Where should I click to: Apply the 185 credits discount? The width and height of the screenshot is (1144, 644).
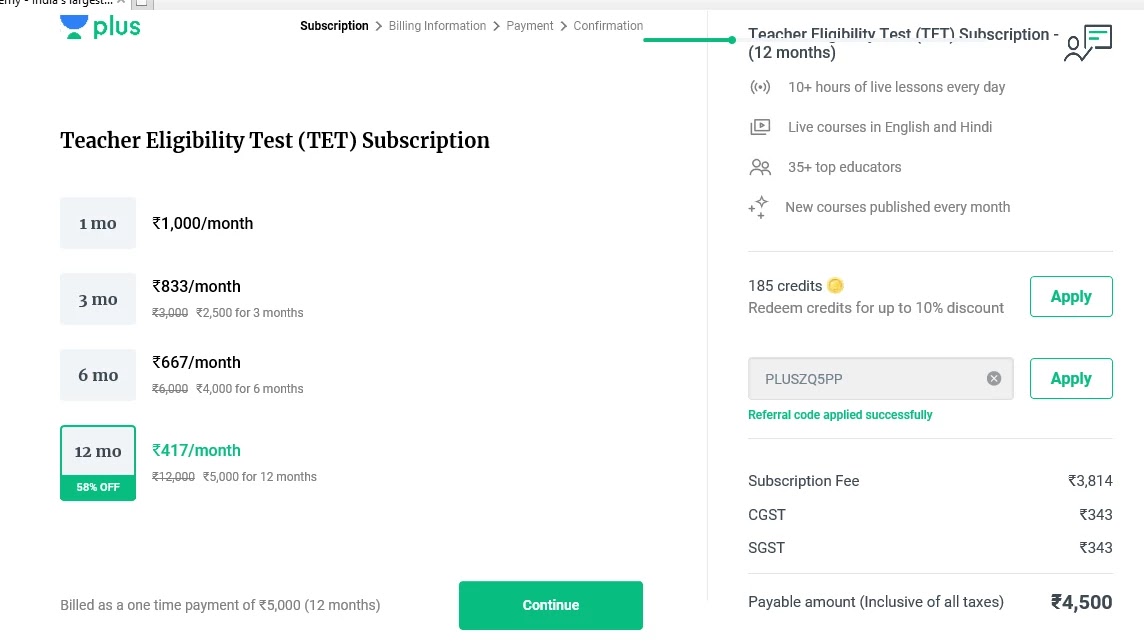point(1070,297)
